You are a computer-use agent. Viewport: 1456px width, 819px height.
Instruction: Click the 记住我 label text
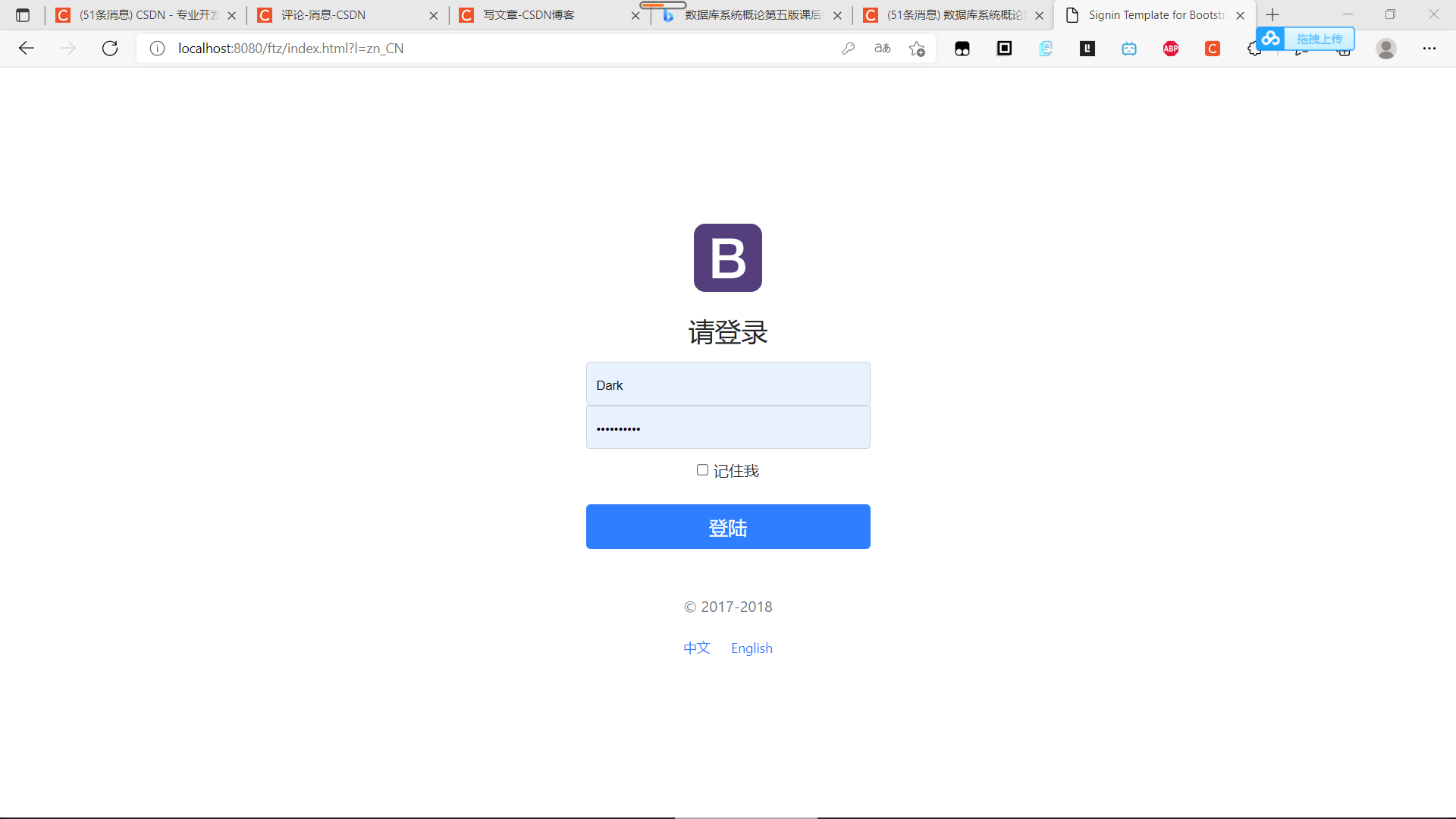coord(736,471)
